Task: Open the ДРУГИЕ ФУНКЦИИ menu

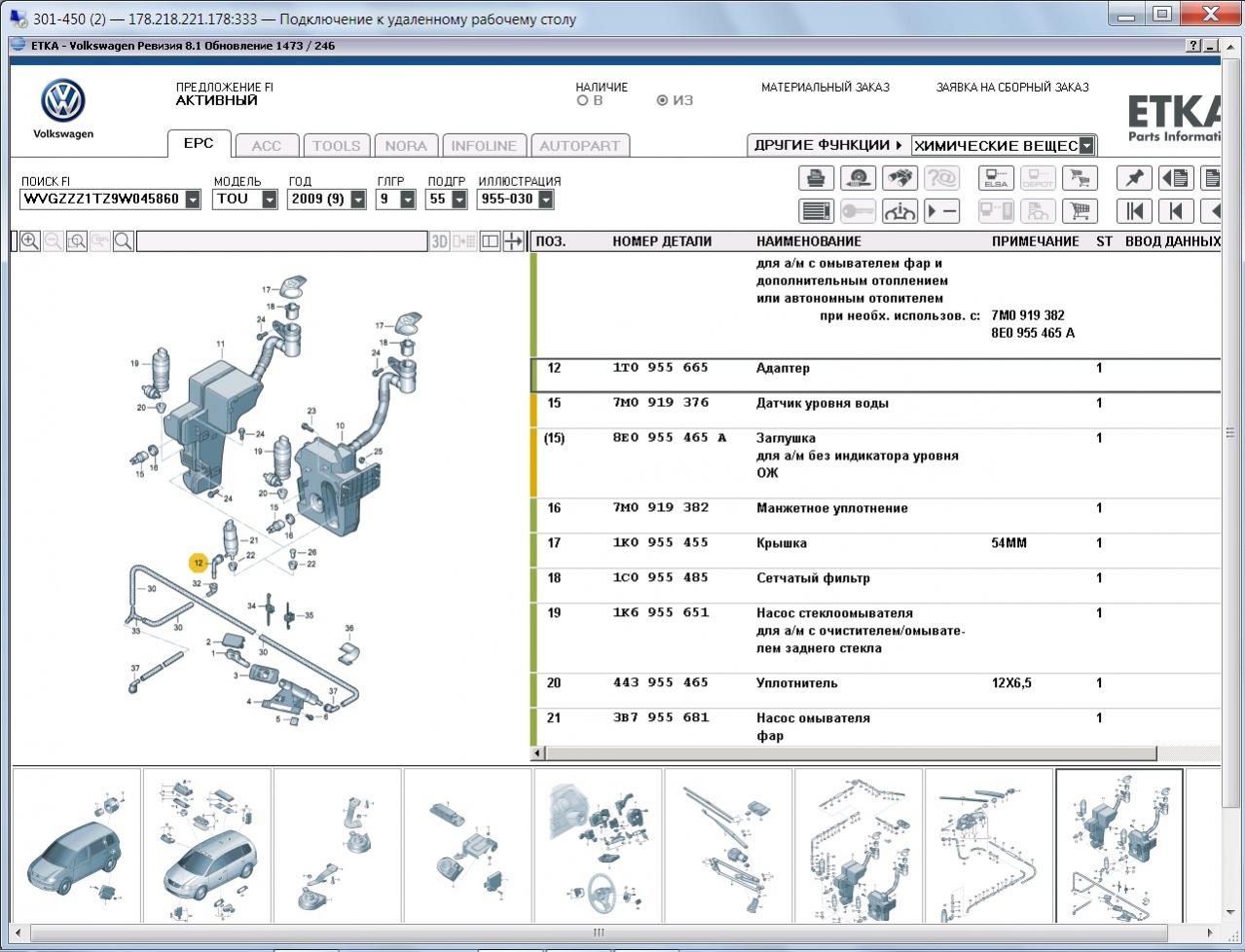Action: tap(827, 145)
